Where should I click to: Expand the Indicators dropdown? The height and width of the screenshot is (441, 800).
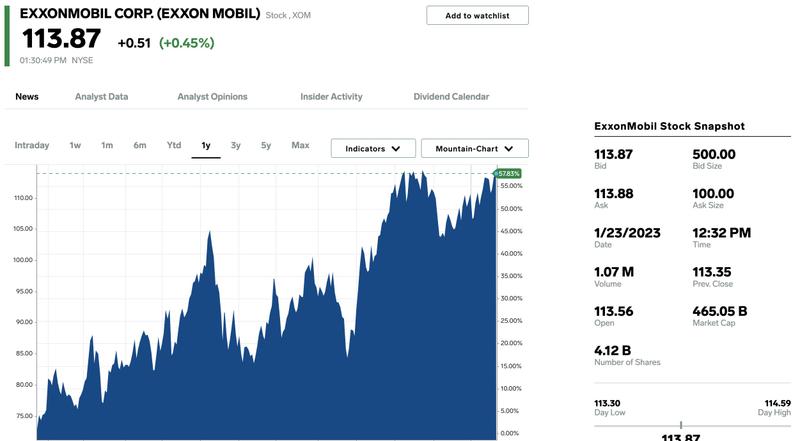point(373,149)
